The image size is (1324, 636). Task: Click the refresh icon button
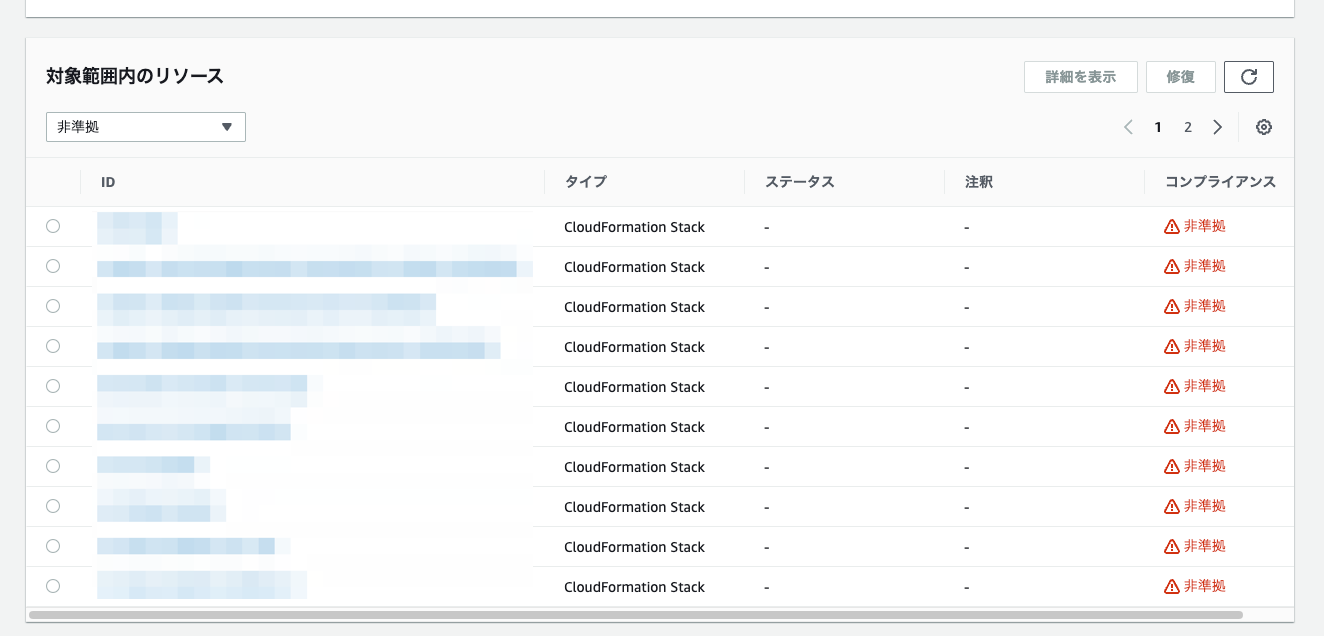tap(1248, 77)
